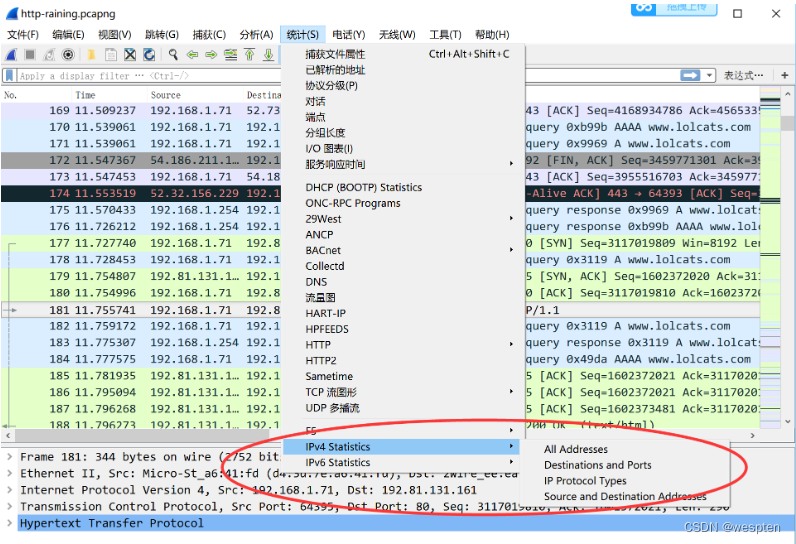796x544 pixels.
Task: Open the 编辑(E) menu
Action: (x=68, y=35)
